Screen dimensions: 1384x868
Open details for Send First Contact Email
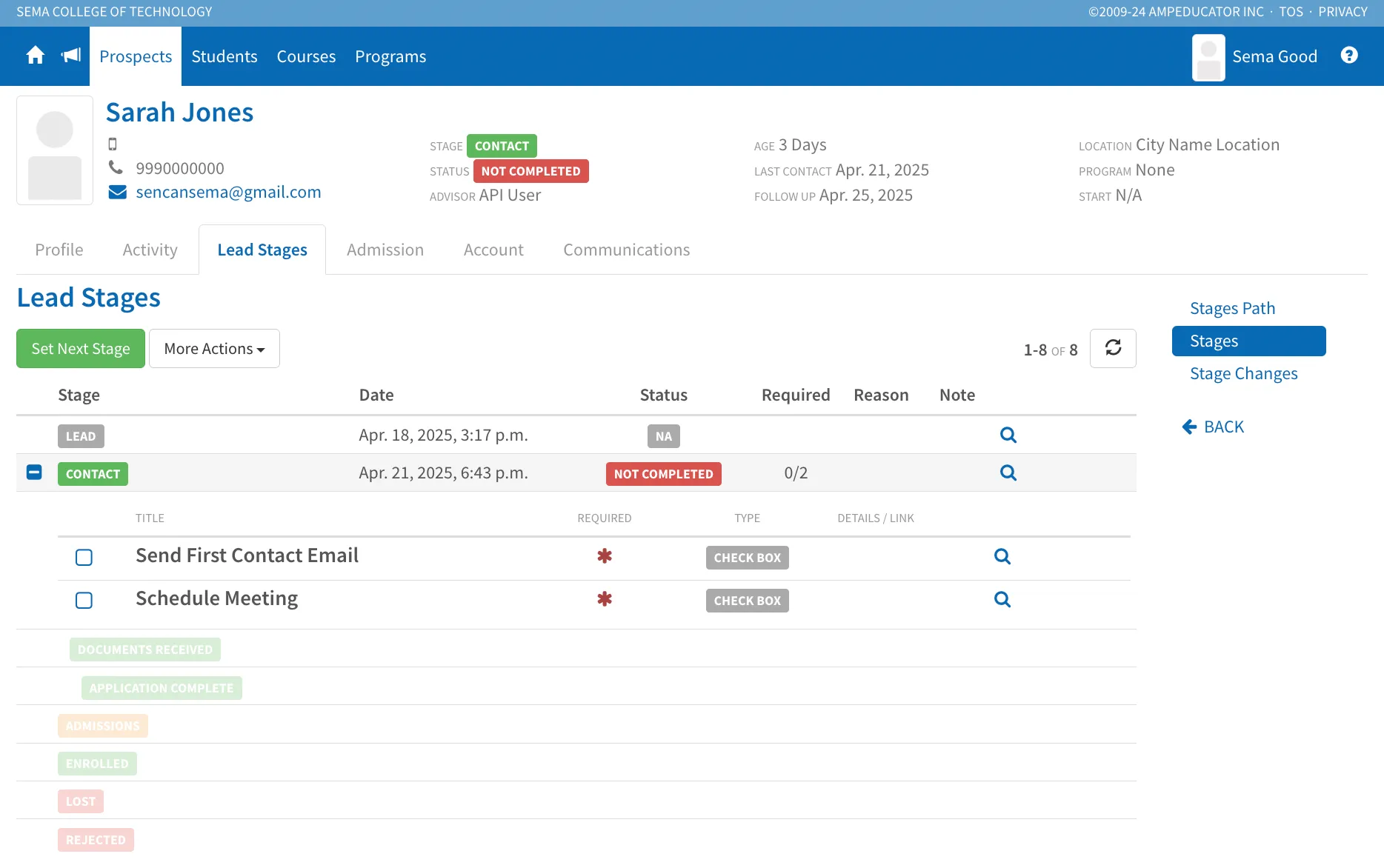1002,556
